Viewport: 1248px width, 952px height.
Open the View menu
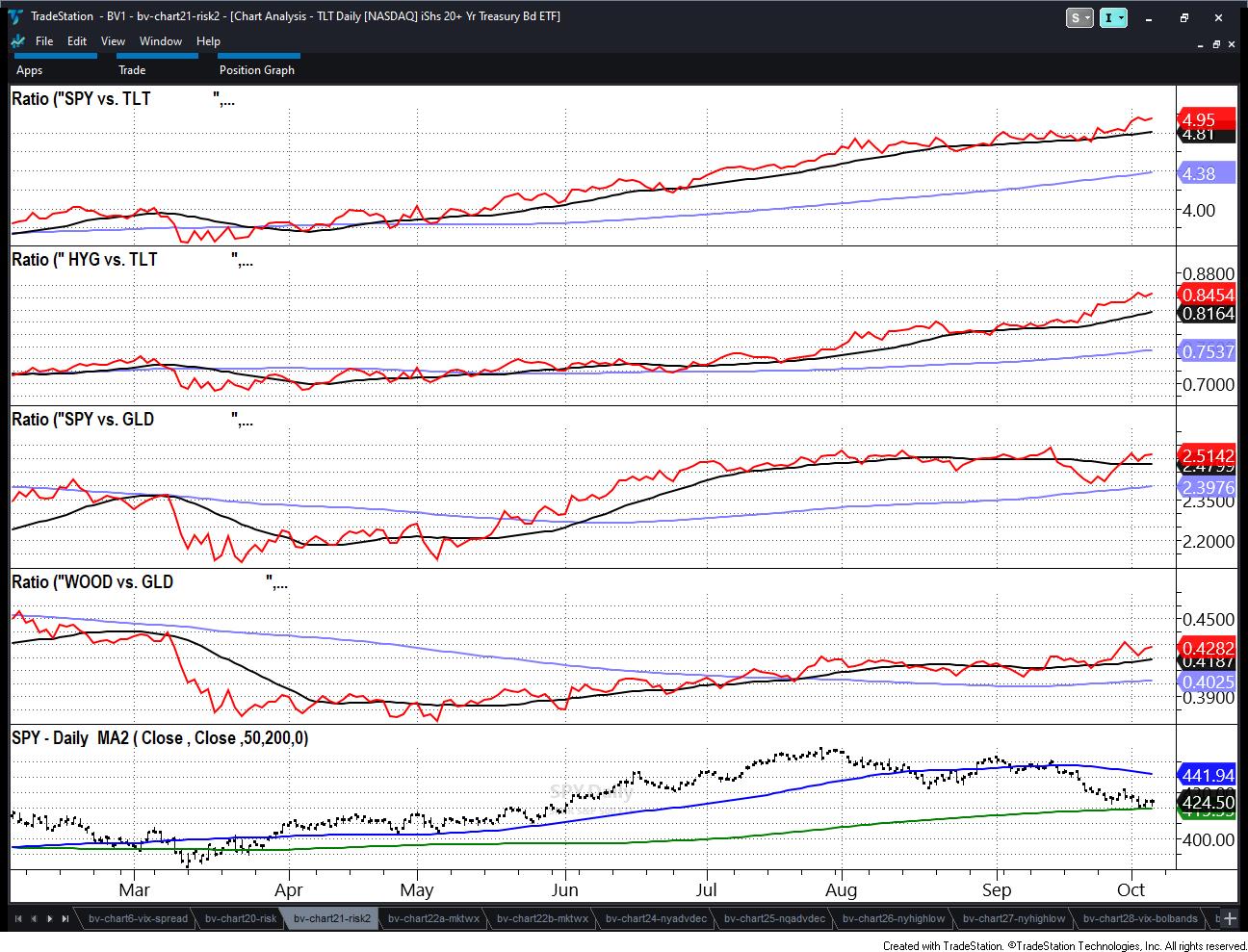tap(113, 41)
